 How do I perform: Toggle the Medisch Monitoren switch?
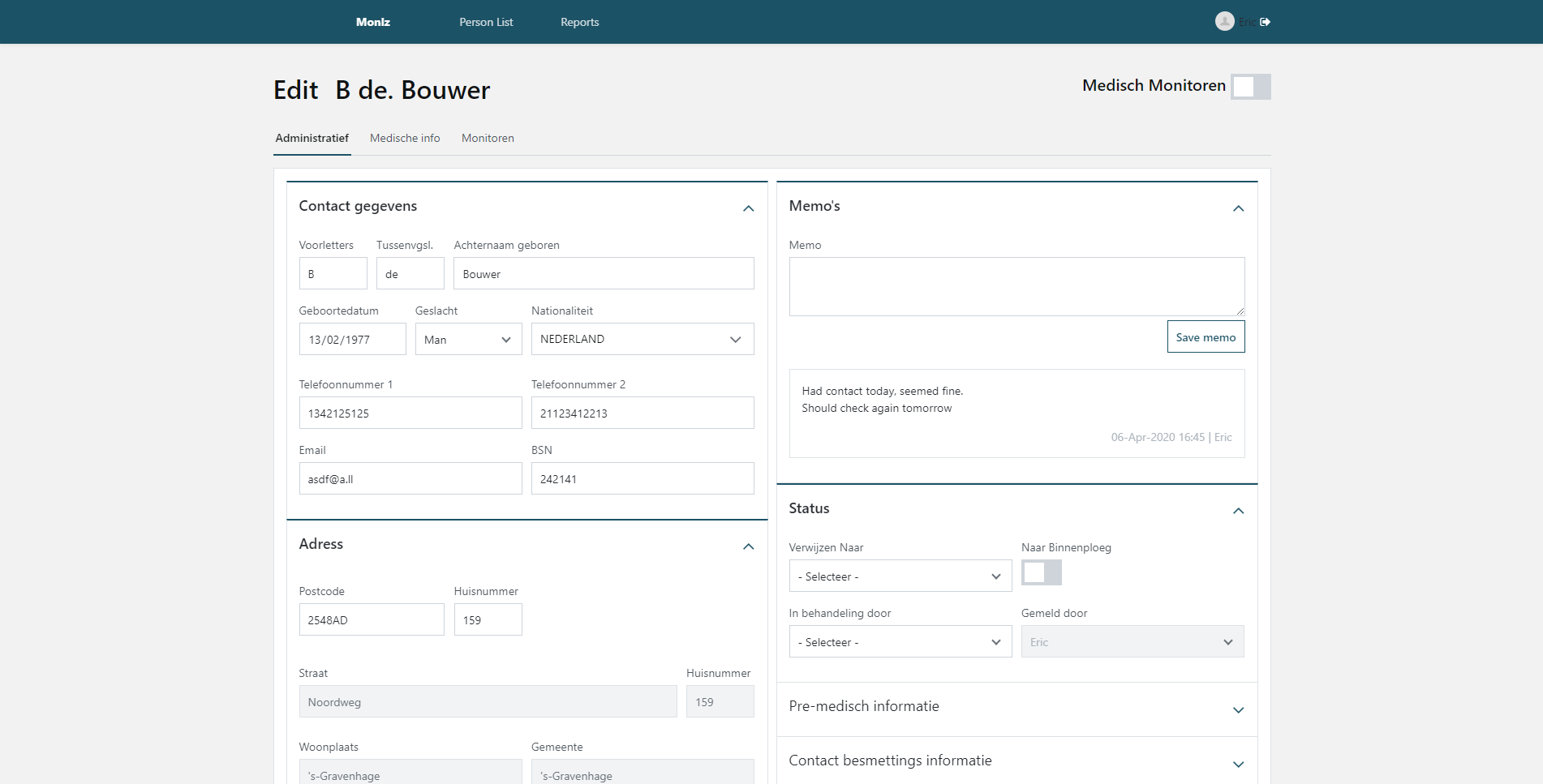coord(1250,87)
